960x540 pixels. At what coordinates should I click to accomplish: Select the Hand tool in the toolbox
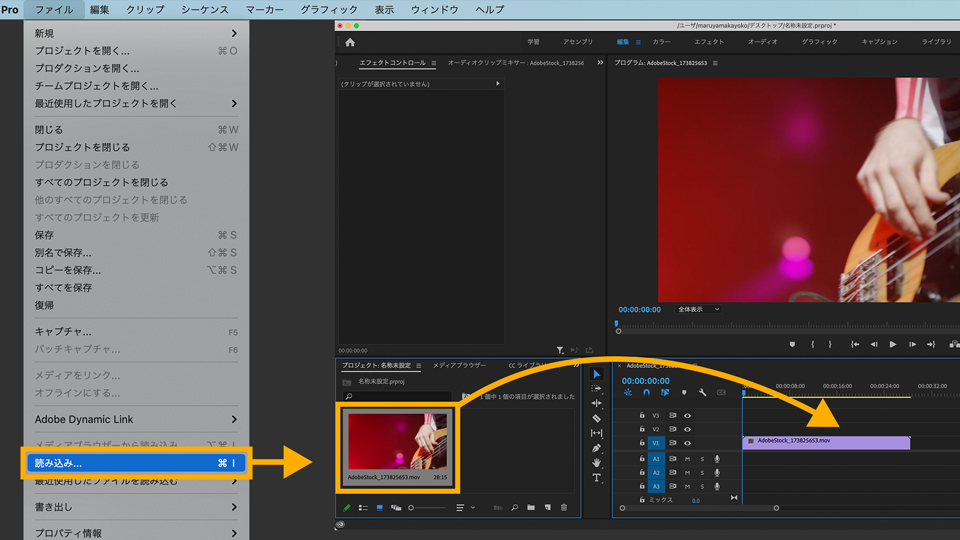pyautogui.click(x=597, y=463)
